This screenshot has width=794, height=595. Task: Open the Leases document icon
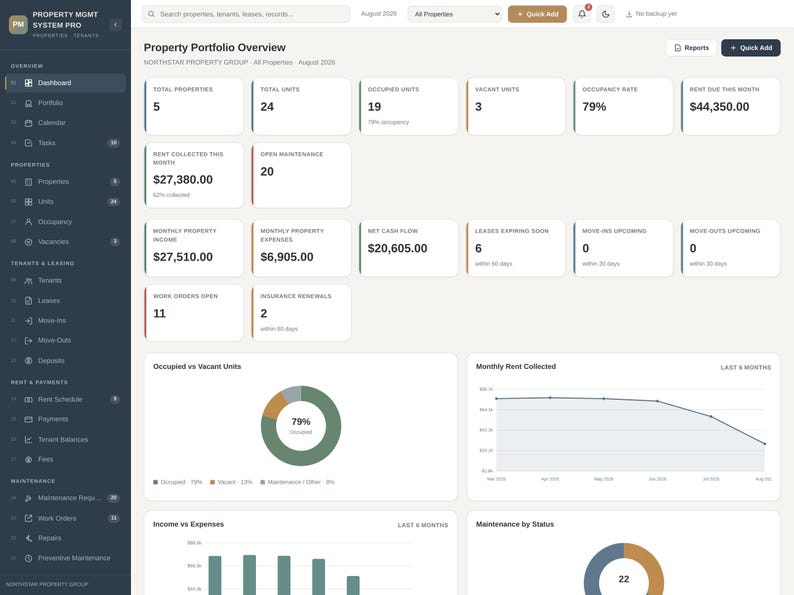pos(28,301)
